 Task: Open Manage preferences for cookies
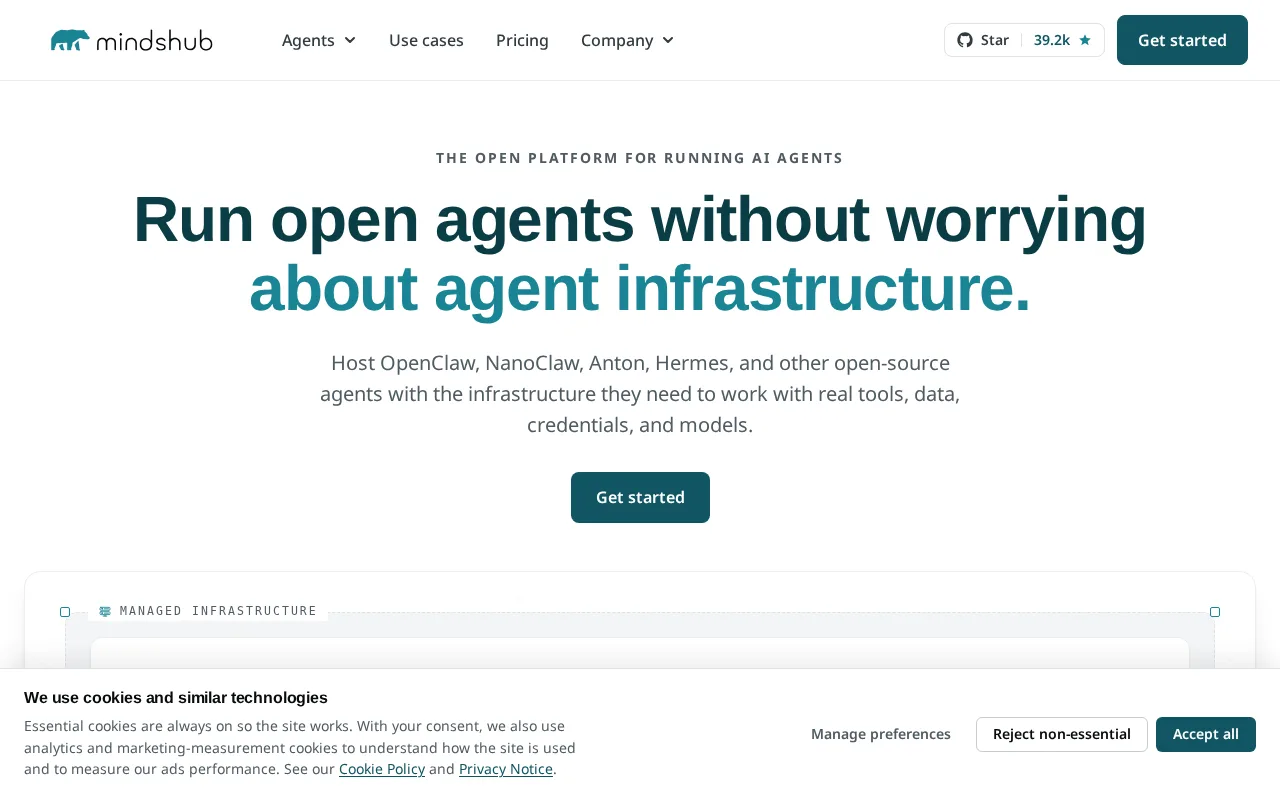coord(881,734)
